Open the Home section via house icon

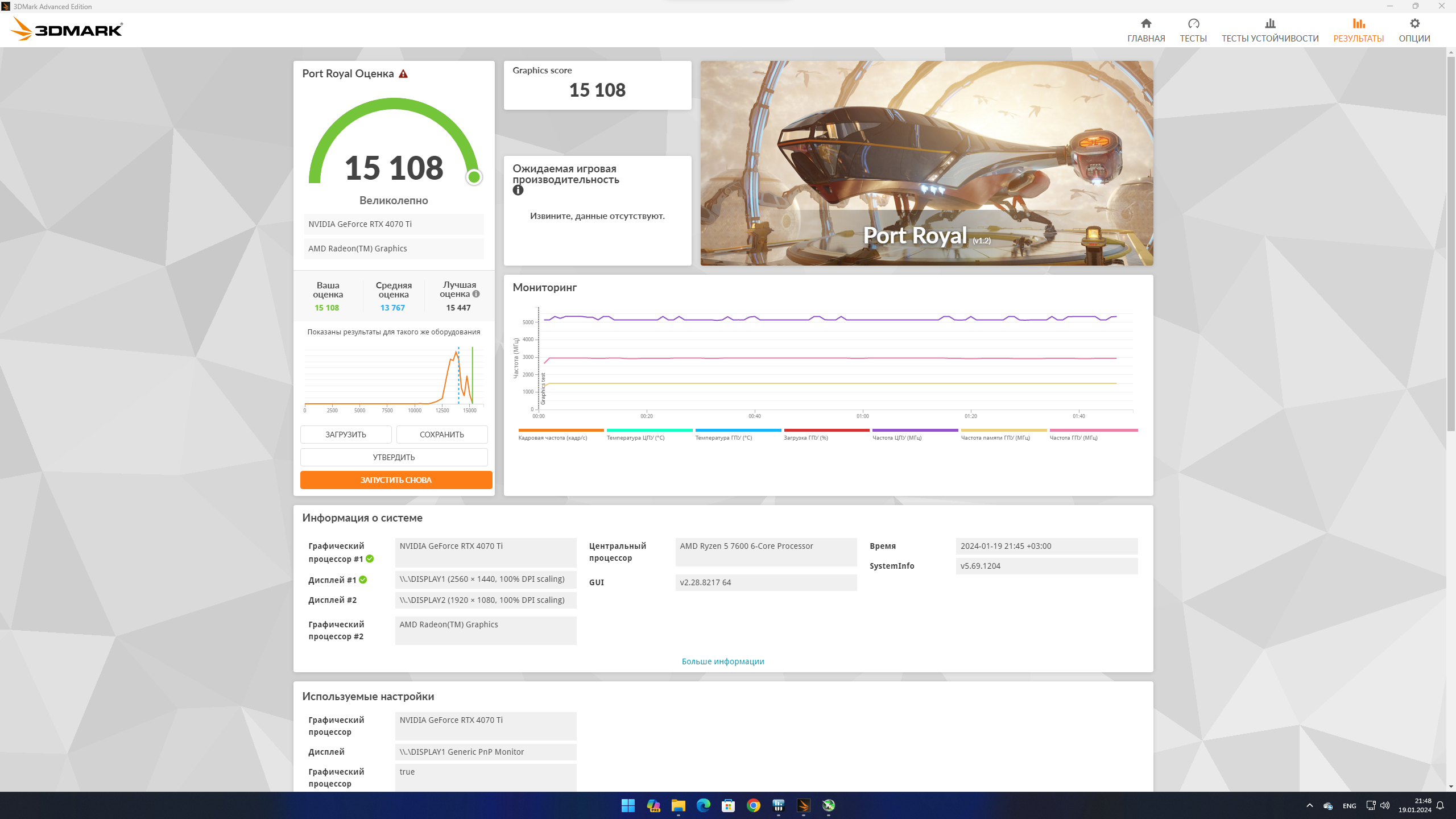tap(1145, 24)
